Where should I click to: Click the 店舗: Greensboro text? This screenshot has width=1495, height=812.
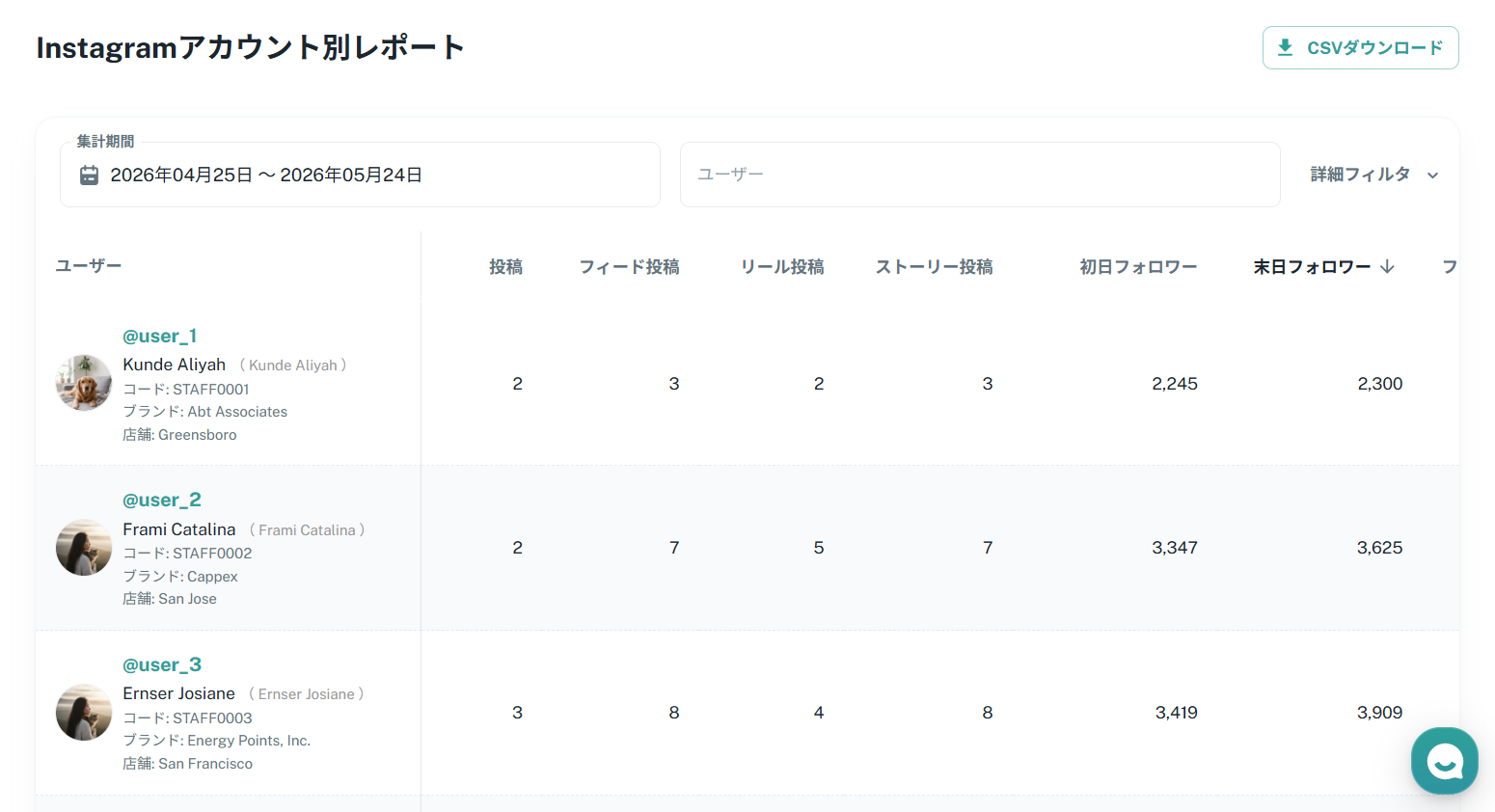click(x=179, y=435)
